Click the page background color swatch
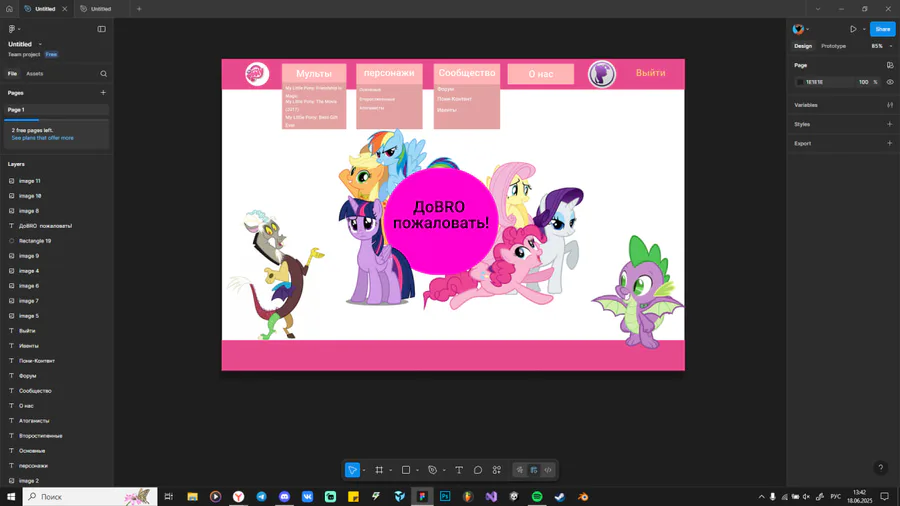The image size is (900, 506). [x=800, y=82]
